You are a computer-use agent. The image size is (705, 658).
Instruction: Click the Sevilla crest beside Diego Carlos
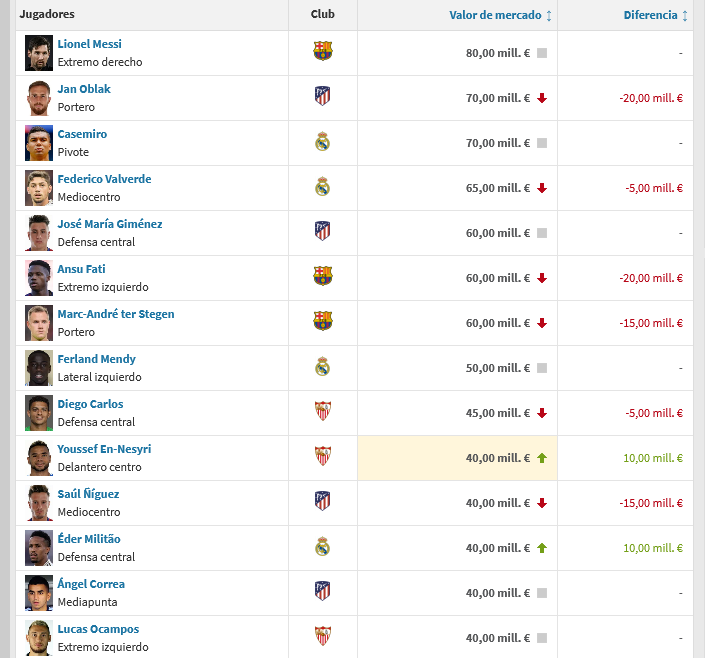pyautogui.click(x=322, y=411)
